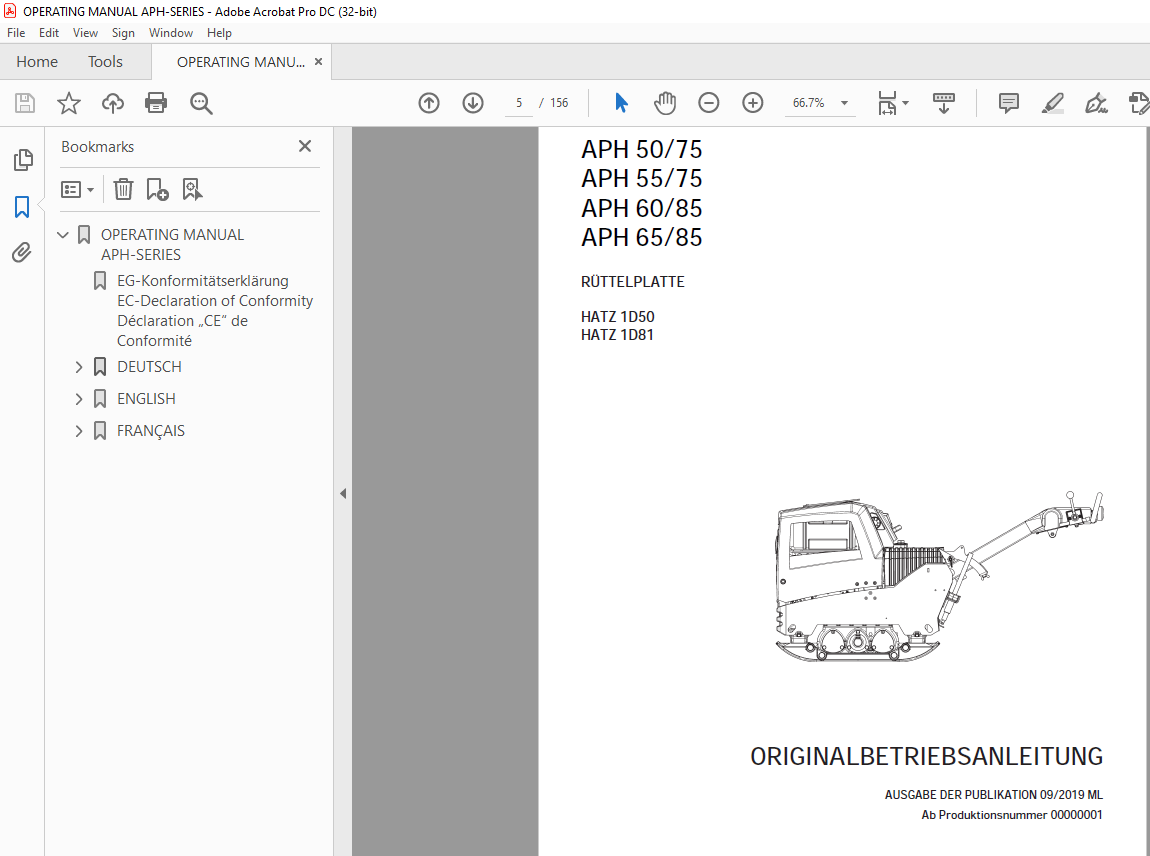Click ORIGINALBETRIEBSANLEITUNG heading text
Screen dimensions: 1150x856
point(926,756)
